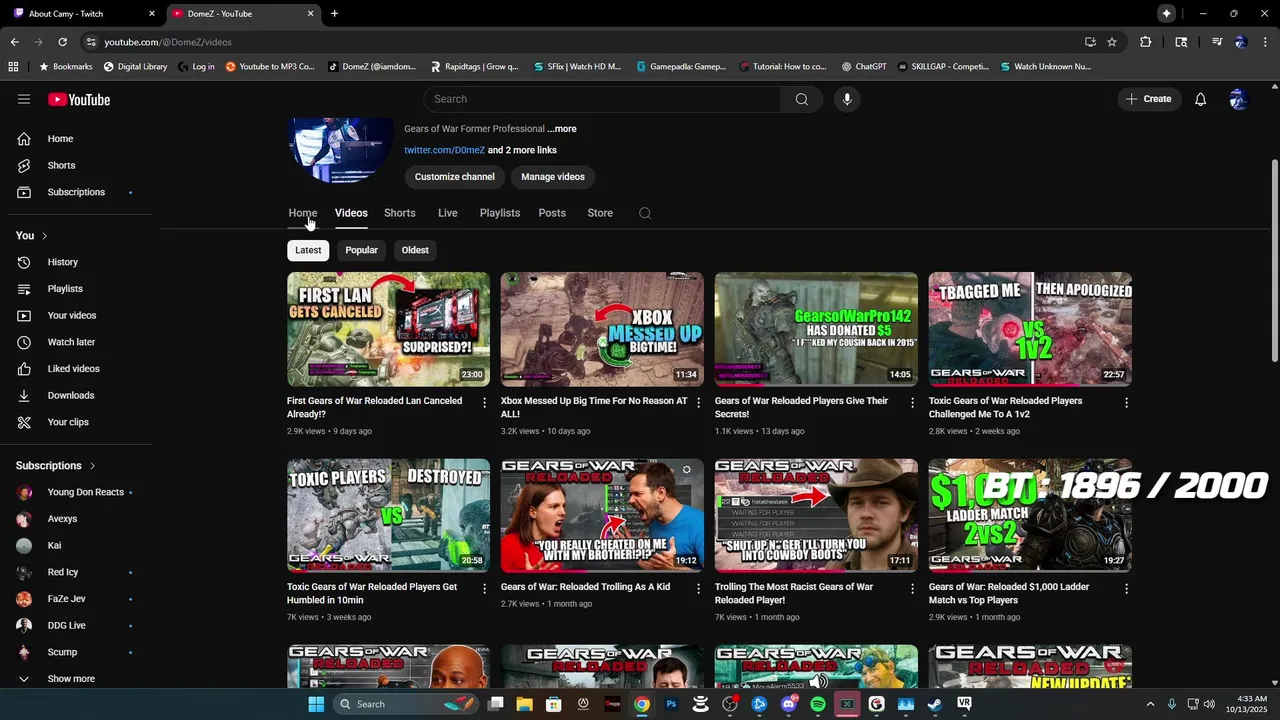Click the YouTube search input field

pyautogui.click(x=602, y=99)
